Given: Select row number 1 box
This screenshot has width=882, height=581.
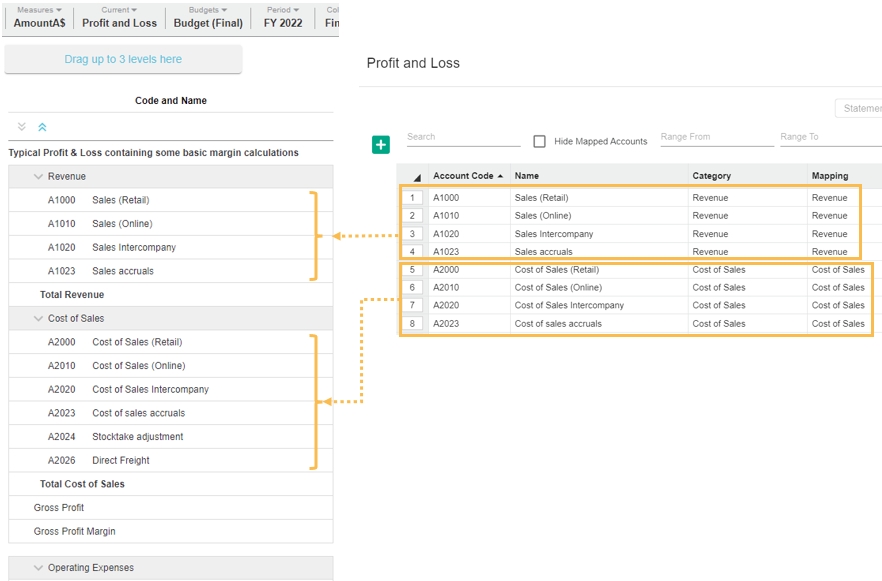Looking at the screenshot, I should (x=412, y=198).
